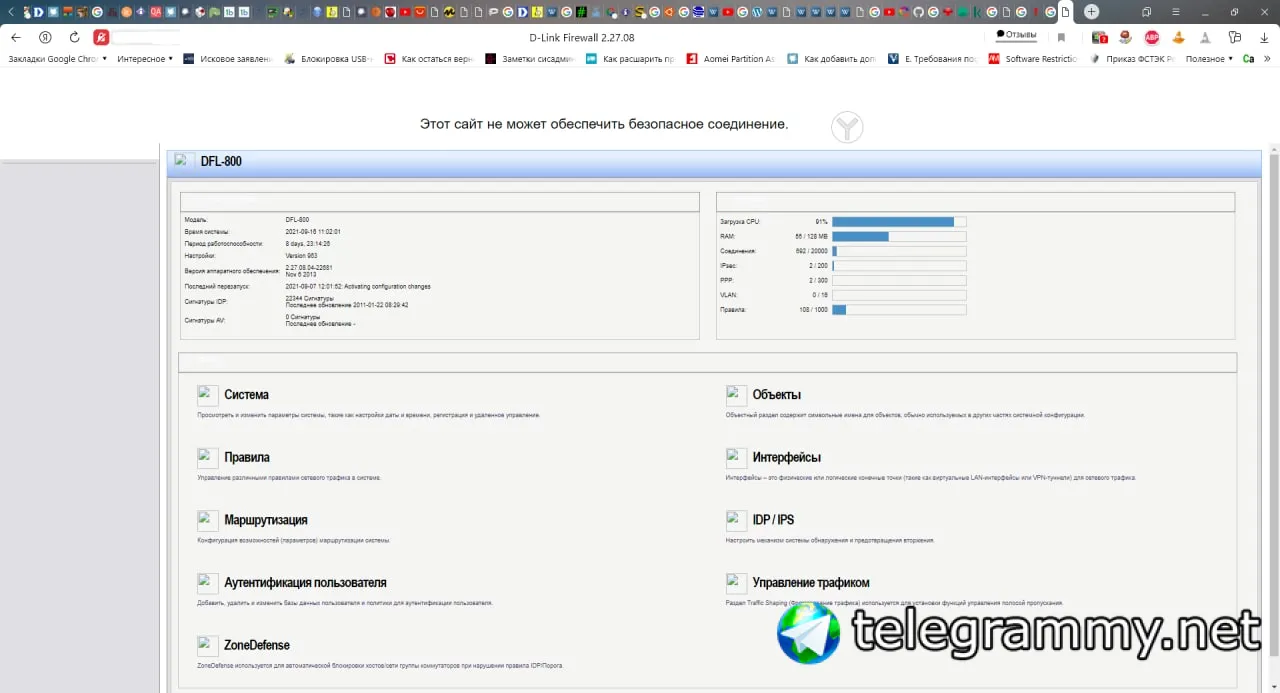Viewport: 1280px width, 693px height.
Task: Open bookmark Блокировка USB
Action: pyautogui.click(x=328, y=59)
